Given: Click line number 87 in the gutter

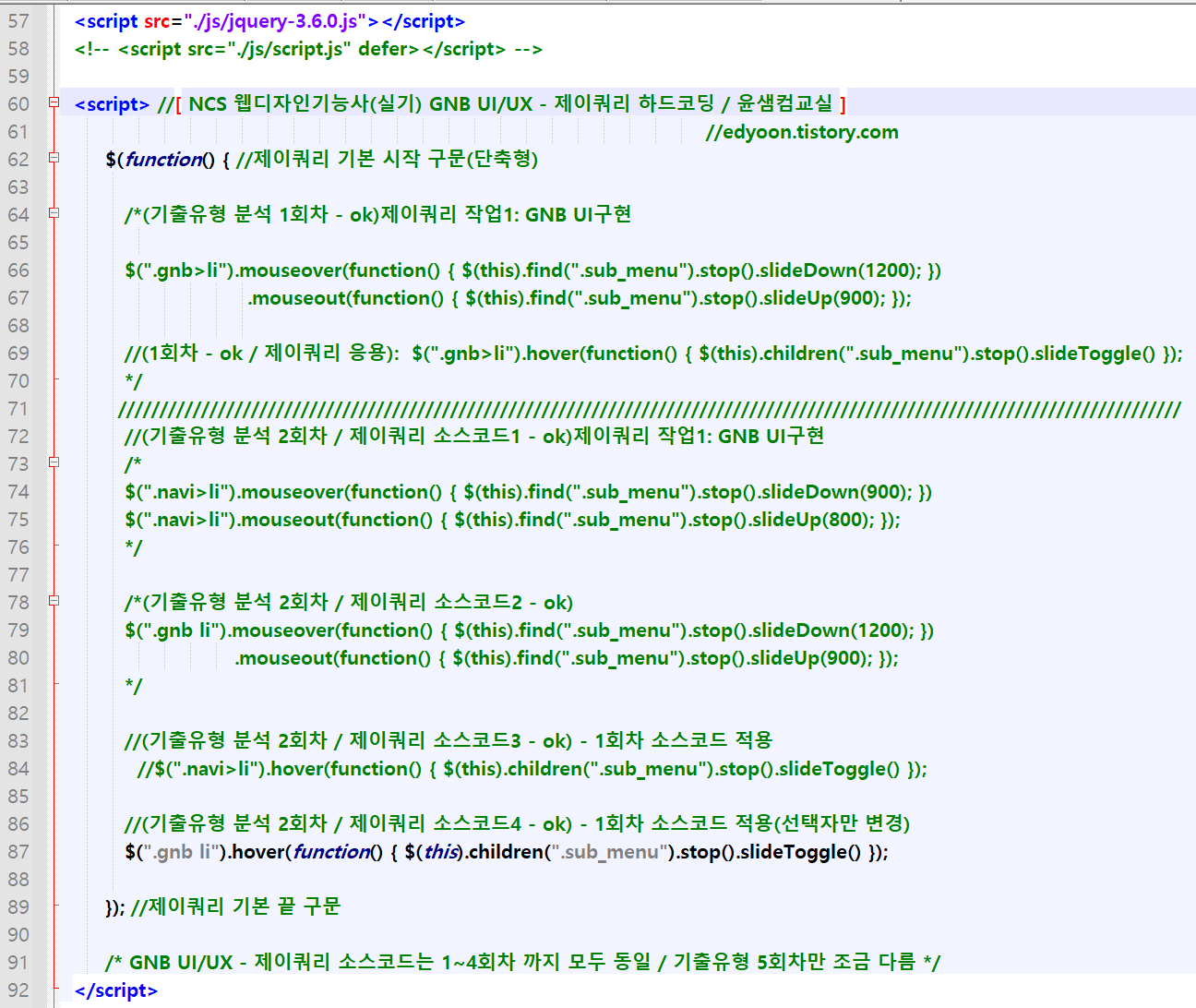Looking at the screenshot, I should 18,852.
